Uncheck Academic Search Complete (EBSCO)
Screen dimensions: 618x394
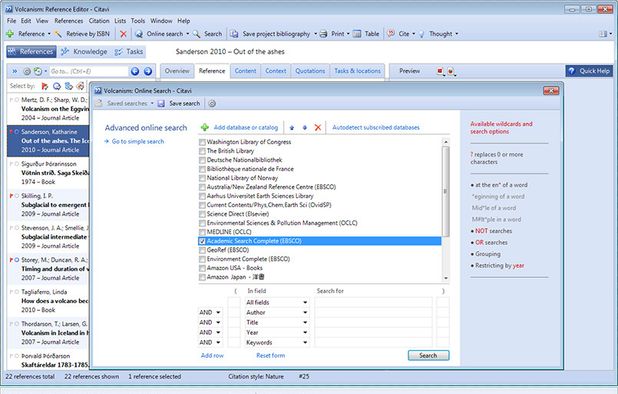coord(202,241)
